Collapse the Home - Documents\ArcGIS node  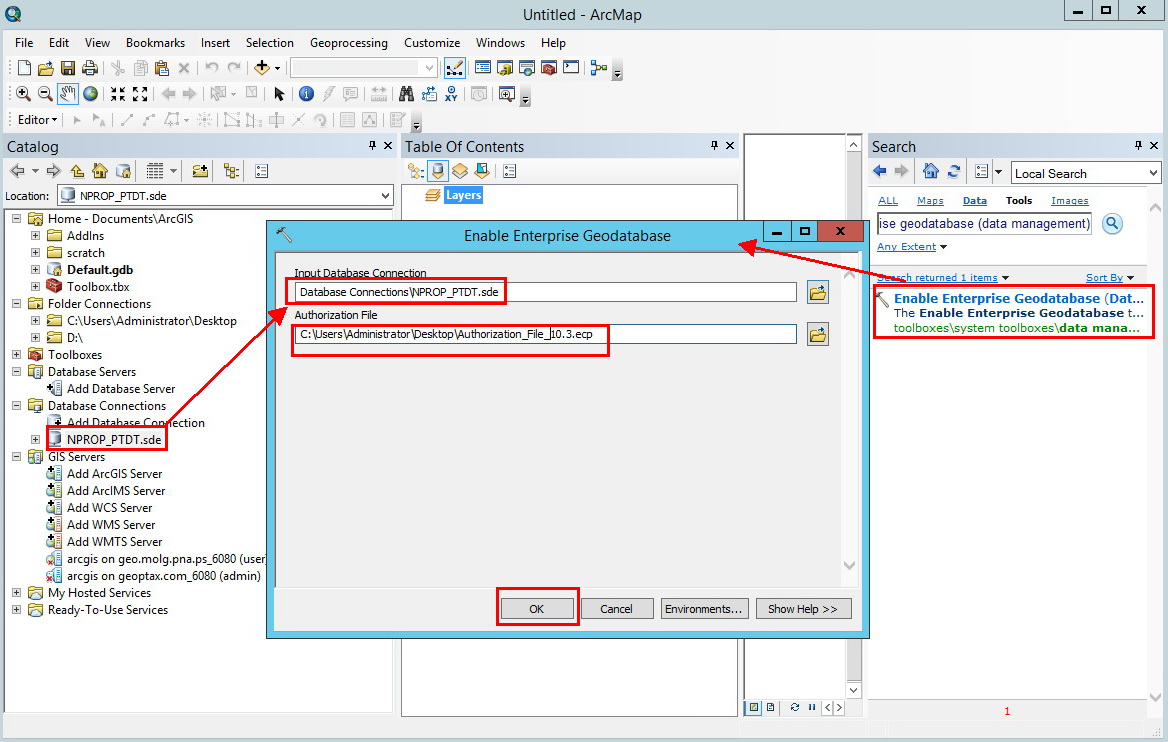pos(16,219)
